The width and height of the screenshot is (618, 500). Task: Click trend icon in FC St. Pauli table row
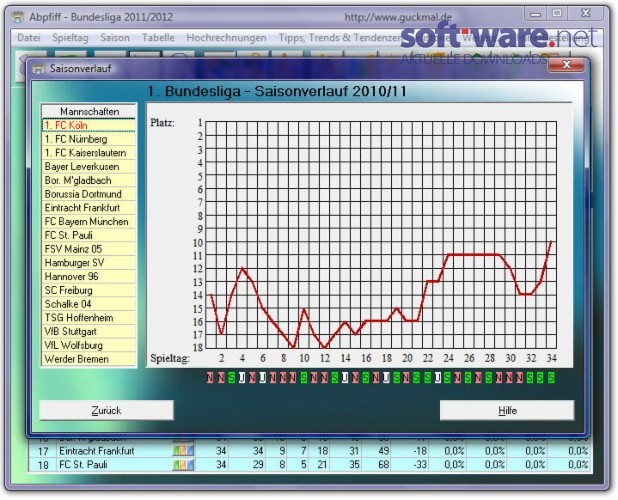tap(183, 465)
